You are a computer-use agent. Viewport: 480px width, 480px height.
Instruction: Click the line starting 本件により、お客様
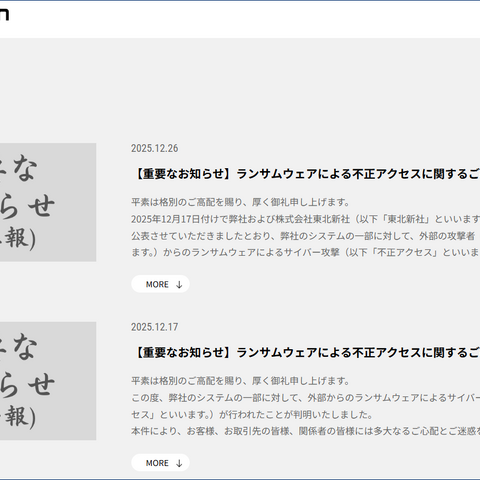coord(305,431)
